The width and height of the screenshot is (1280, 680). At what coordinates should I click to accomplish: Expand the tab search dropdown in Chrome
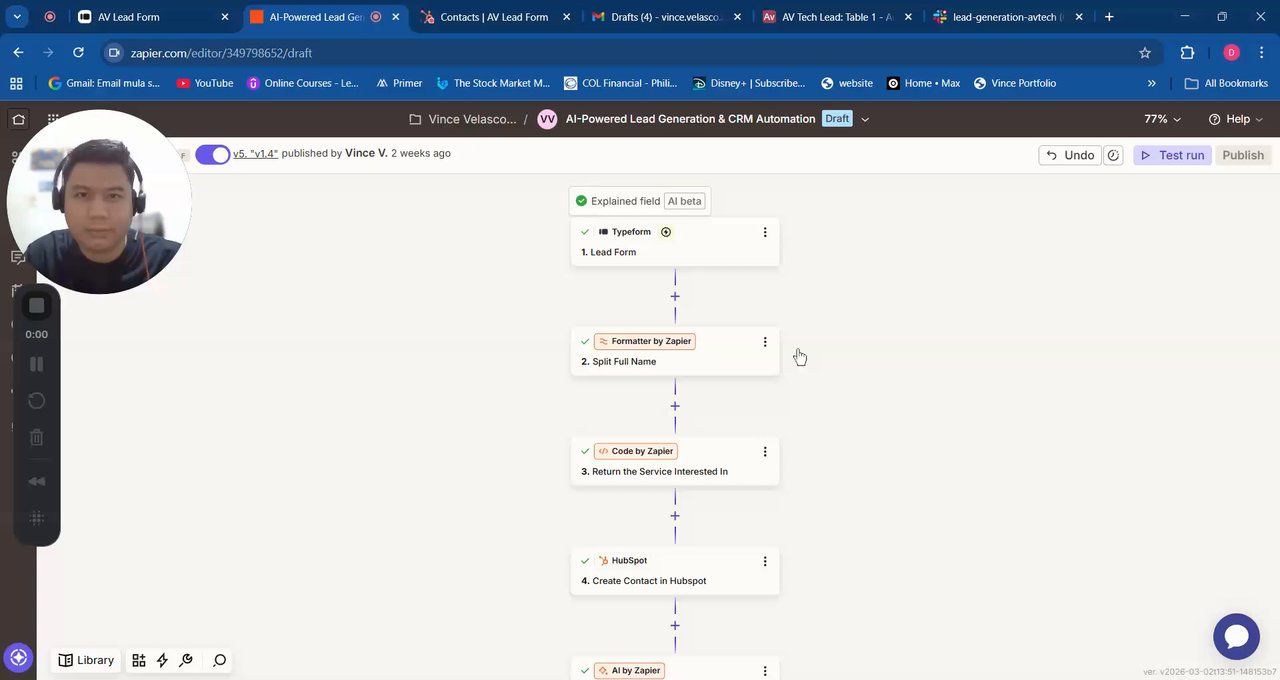pyautogui.click(x=17, y=17)
